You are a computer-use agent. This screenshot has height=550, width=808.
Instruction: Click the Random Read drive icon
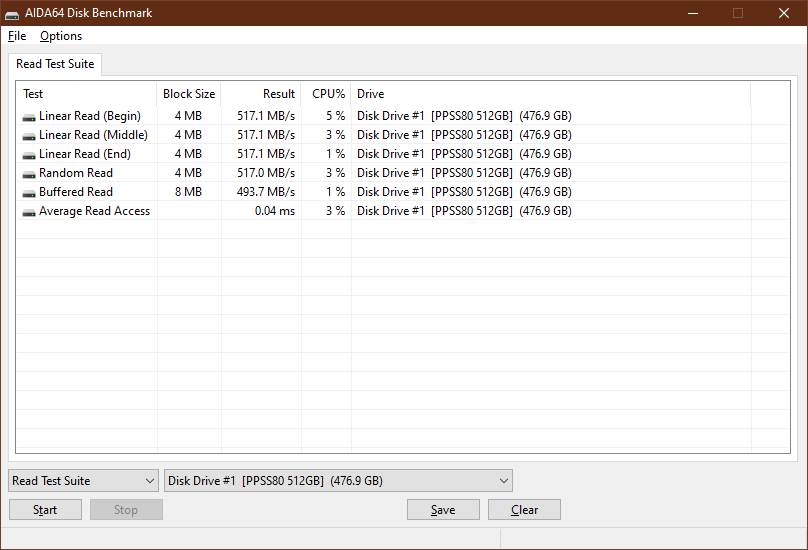click(x=29, y=175)
